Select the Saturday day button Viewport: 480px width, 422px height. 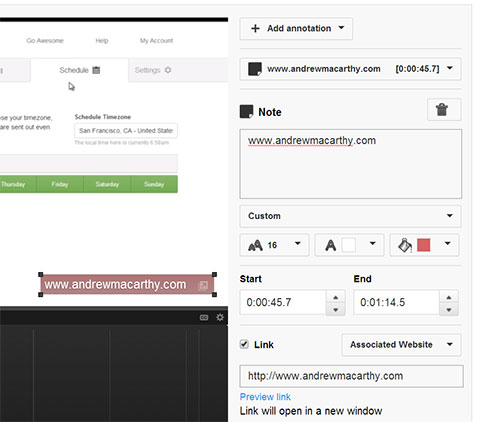(x=107, y=184)
